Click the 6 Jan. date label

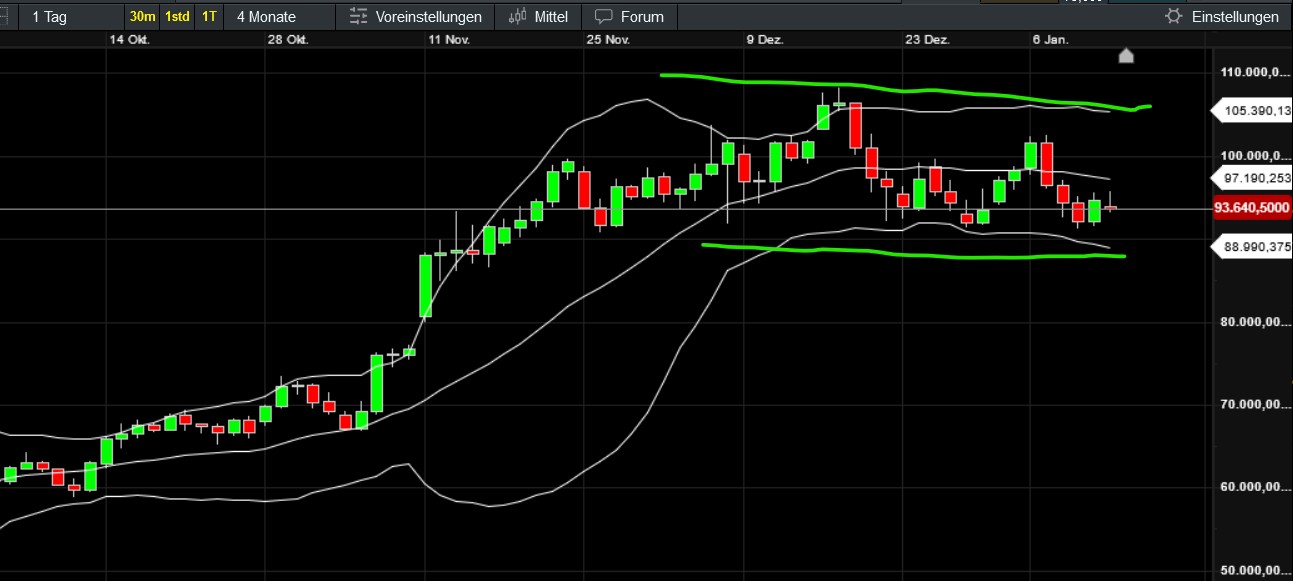point(1050,40)
